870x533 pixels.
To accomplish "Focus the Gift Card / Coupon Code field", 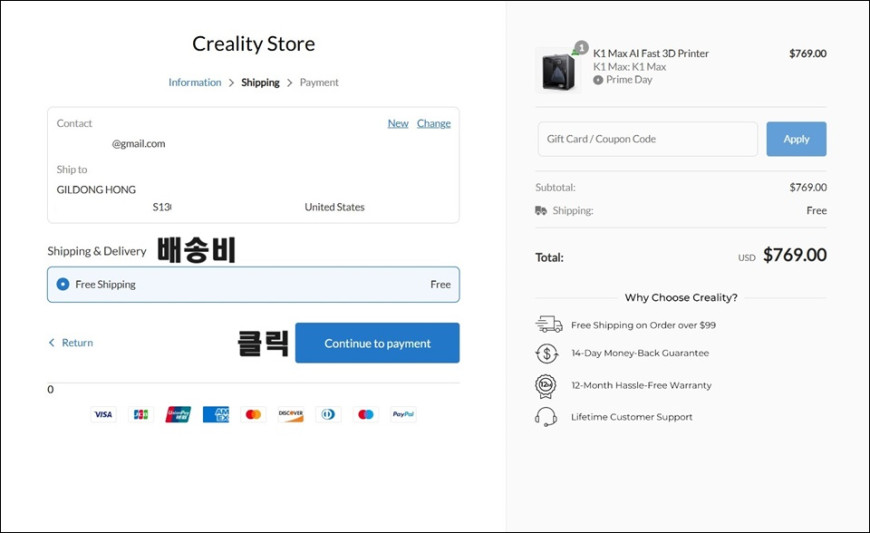I will (x=648, y=139).
